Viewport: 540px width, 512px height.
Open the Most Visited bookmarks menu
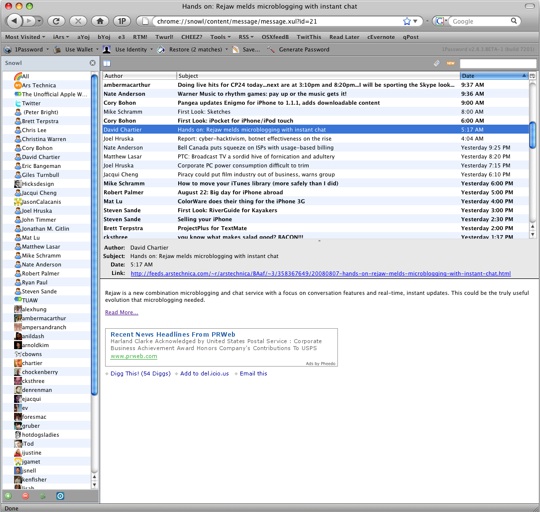(x=25, y=37)
